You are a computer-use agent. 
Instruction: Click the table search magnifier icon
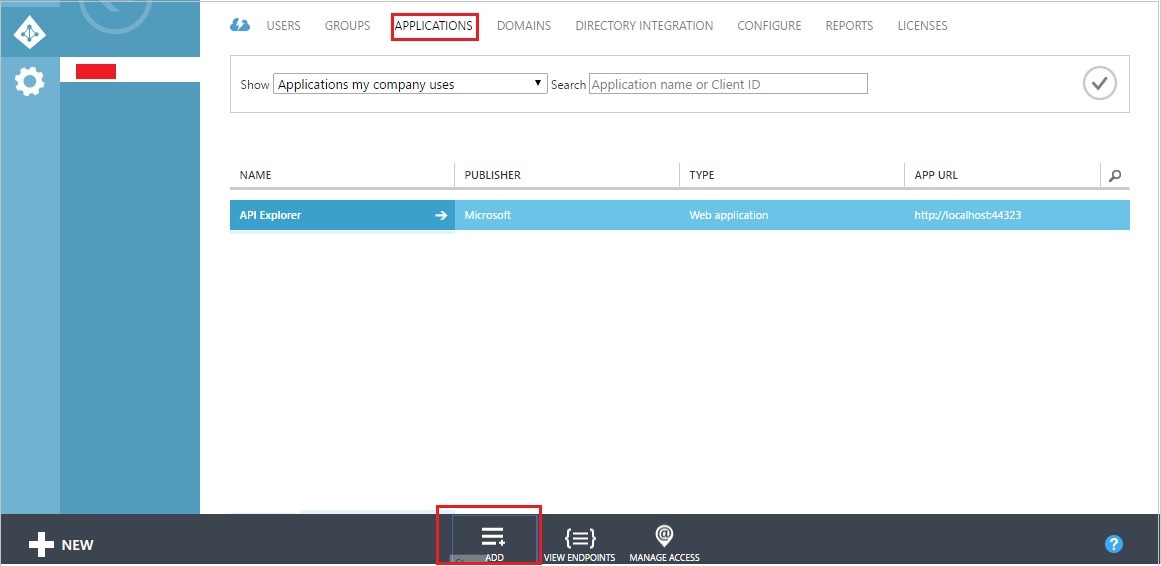point(1115,176)
